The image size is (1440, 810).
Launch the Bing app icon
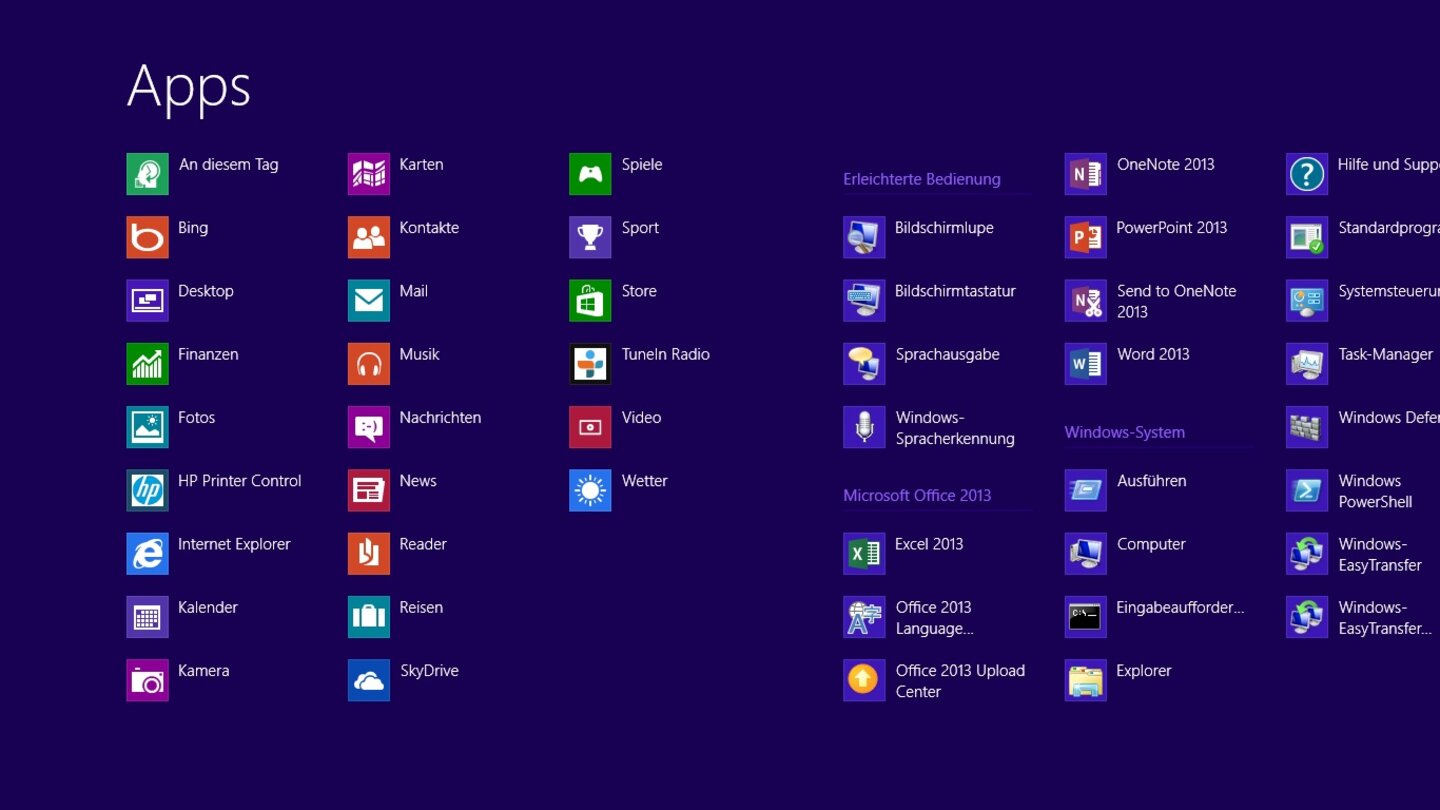coord(147,237)
